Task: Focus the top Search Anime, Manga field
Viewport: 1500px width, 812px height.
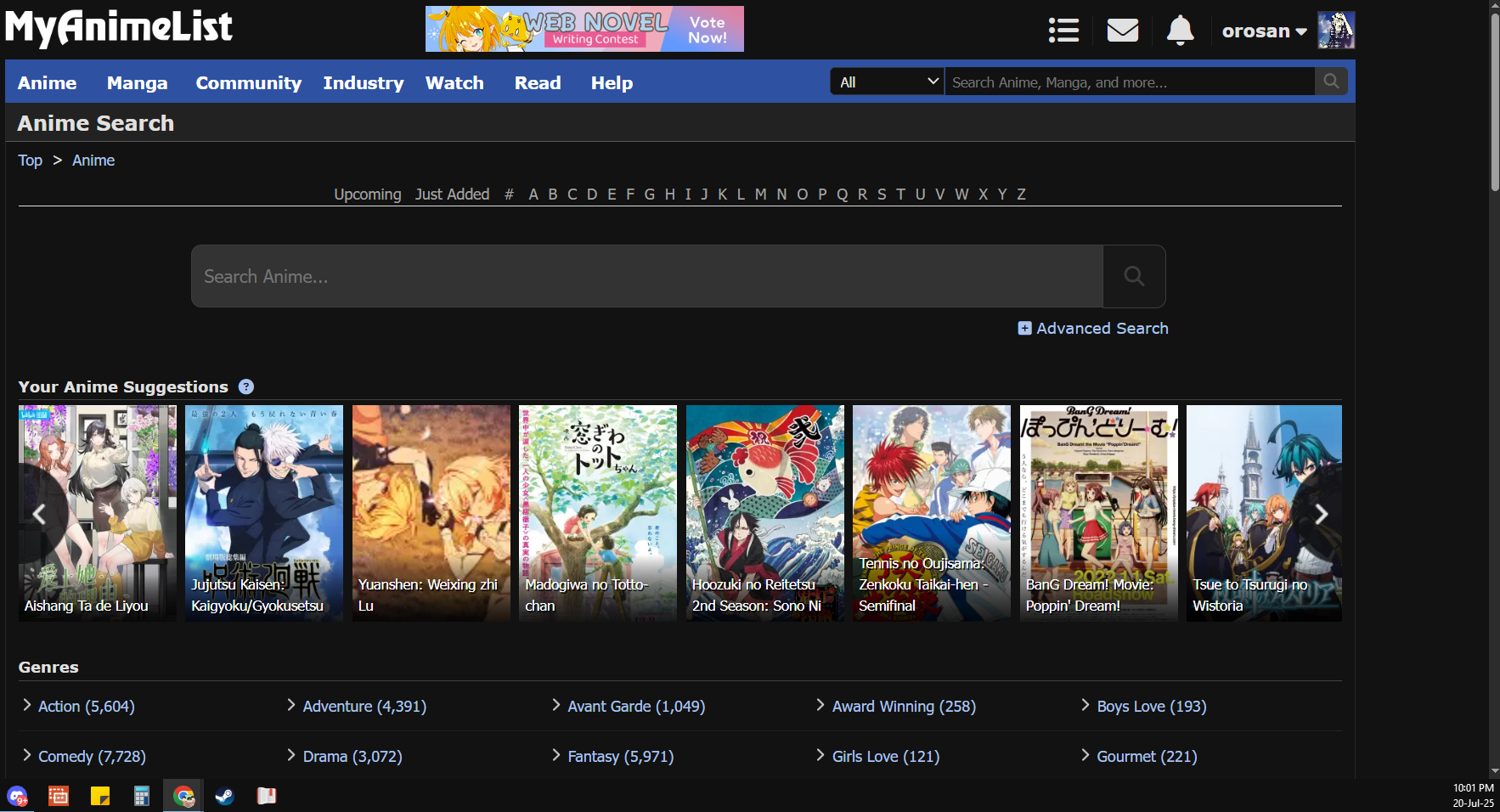Action: point(1130,82)
